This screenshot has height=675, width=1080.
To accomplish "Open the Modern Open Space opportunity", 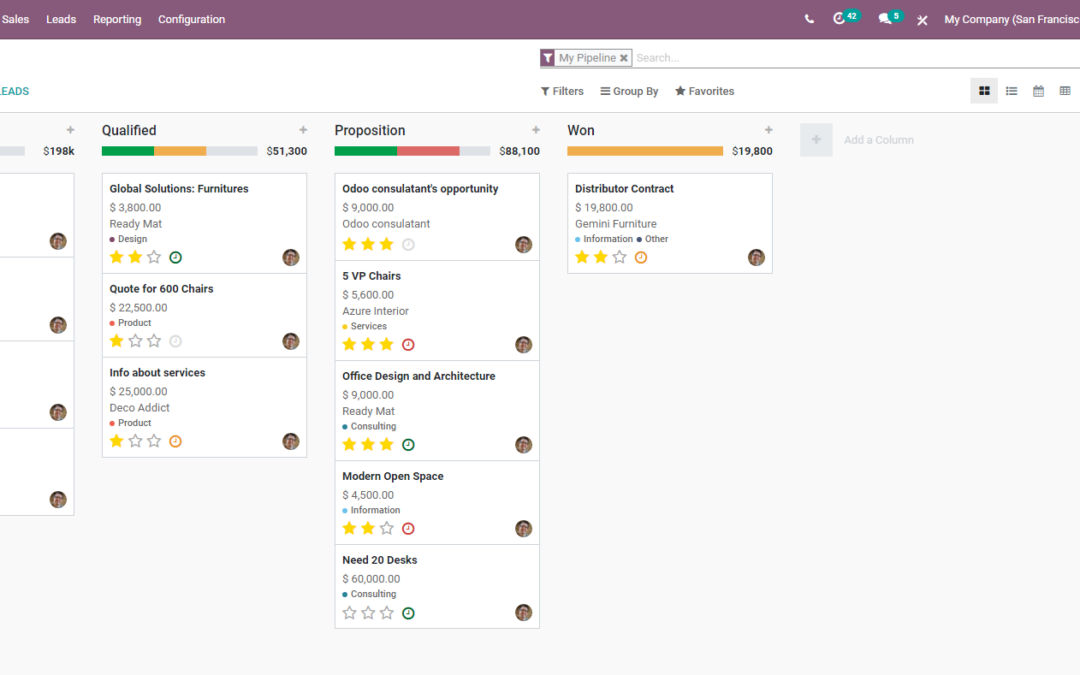I will (x=393, y=476).
